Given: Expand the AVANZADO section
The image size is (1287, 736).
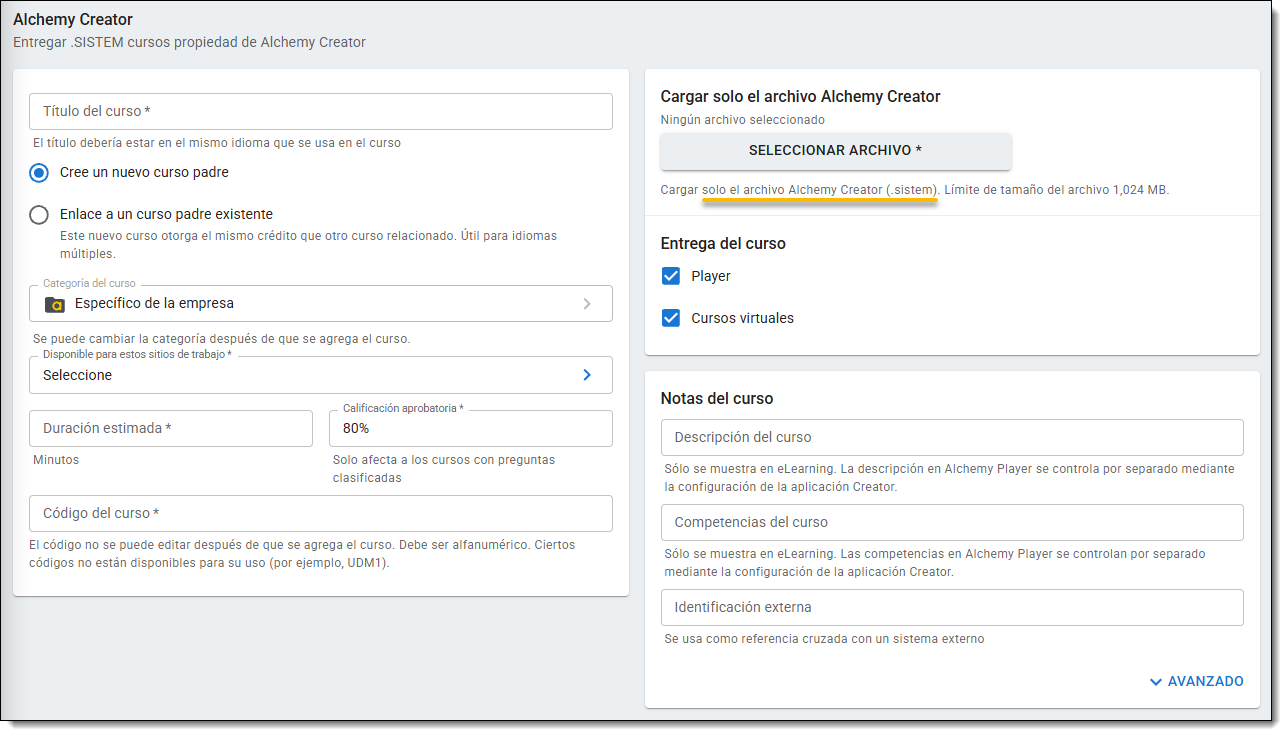Looking at the screenshot, I should click(1205, 682).
